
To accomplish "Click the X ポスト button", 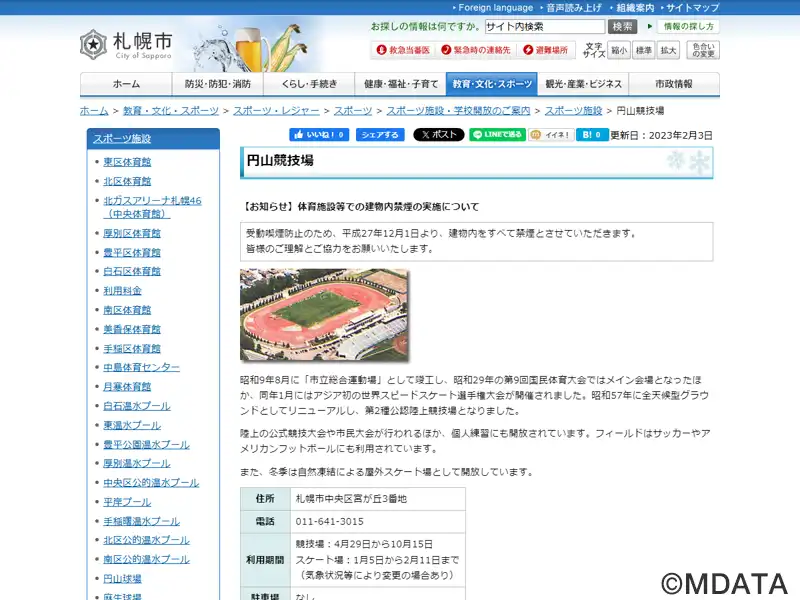I will [x=438, y=135].
